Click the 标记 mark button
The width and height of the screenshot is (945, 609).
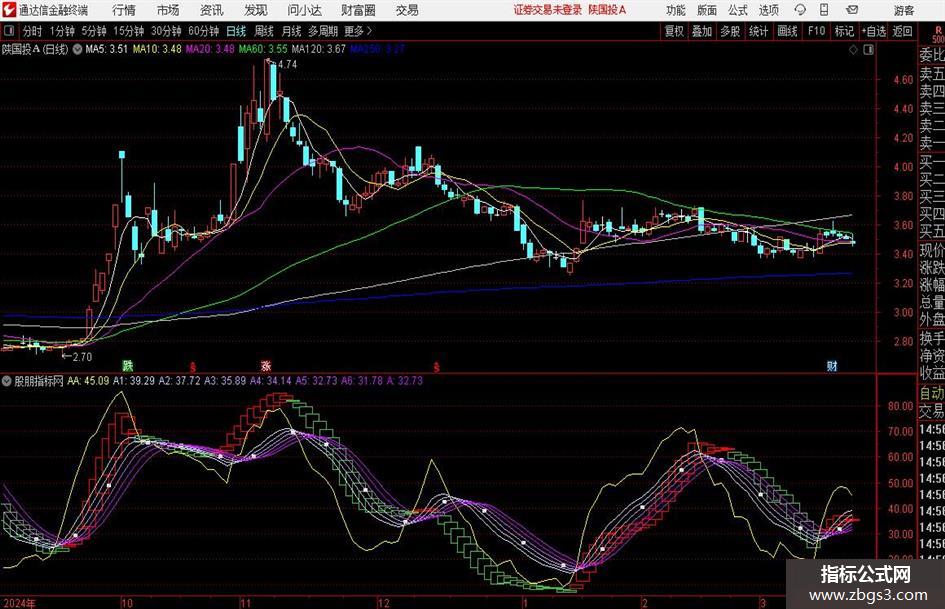(844, 31)
